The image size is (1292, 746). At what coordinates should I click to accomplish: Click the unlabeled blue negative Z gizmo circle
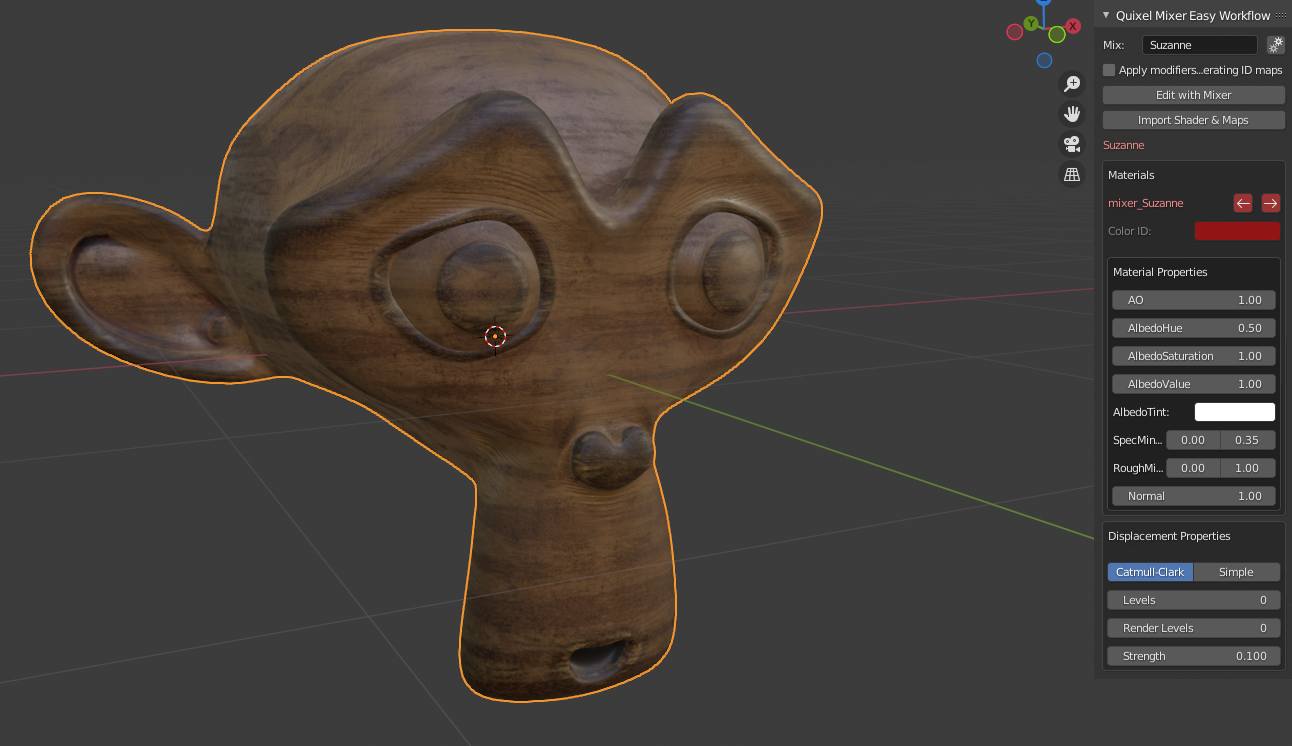[1044, 60]
